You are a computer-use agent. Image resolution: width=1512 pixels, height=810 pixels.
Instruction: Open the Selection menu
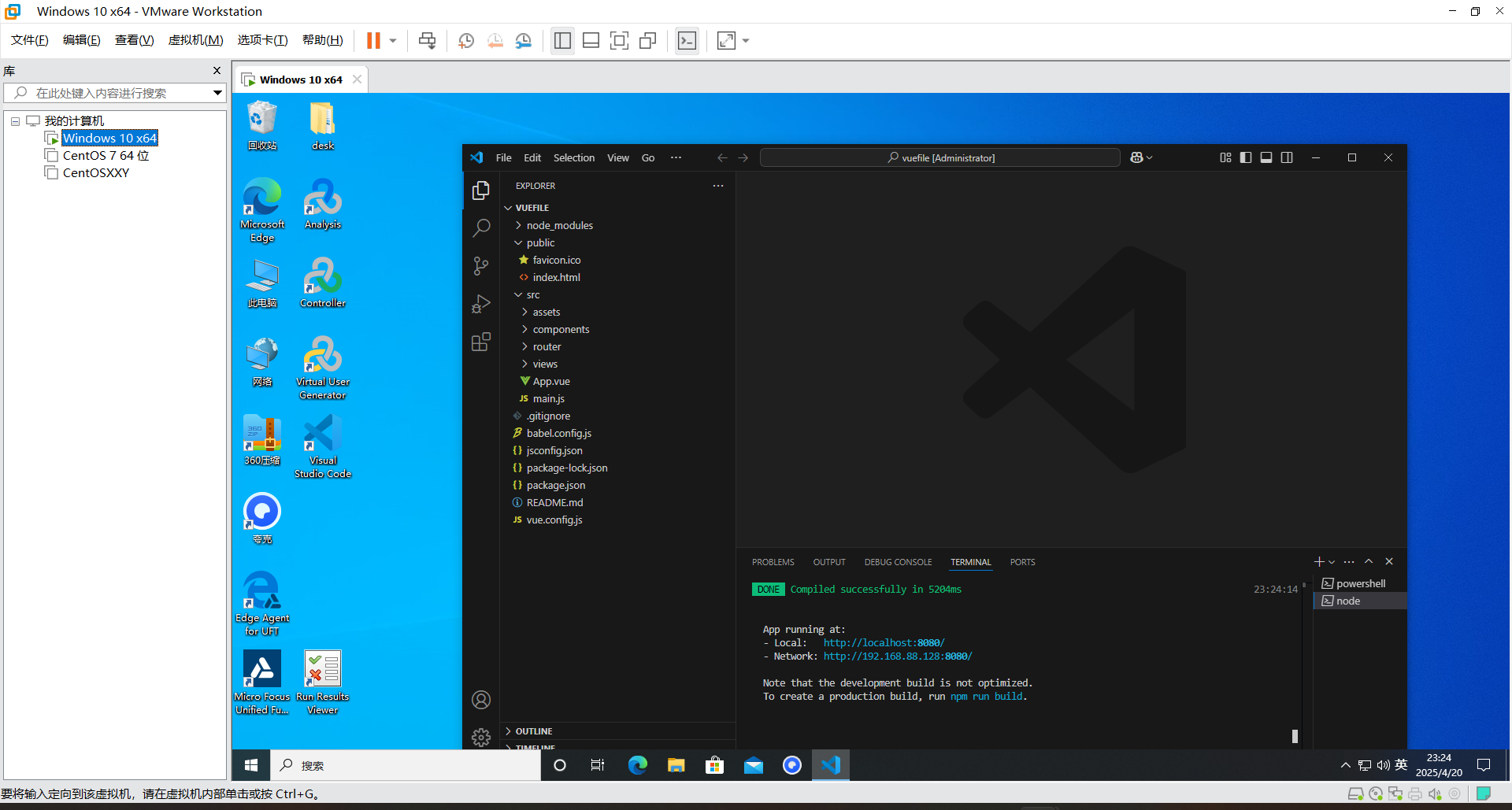574,157
